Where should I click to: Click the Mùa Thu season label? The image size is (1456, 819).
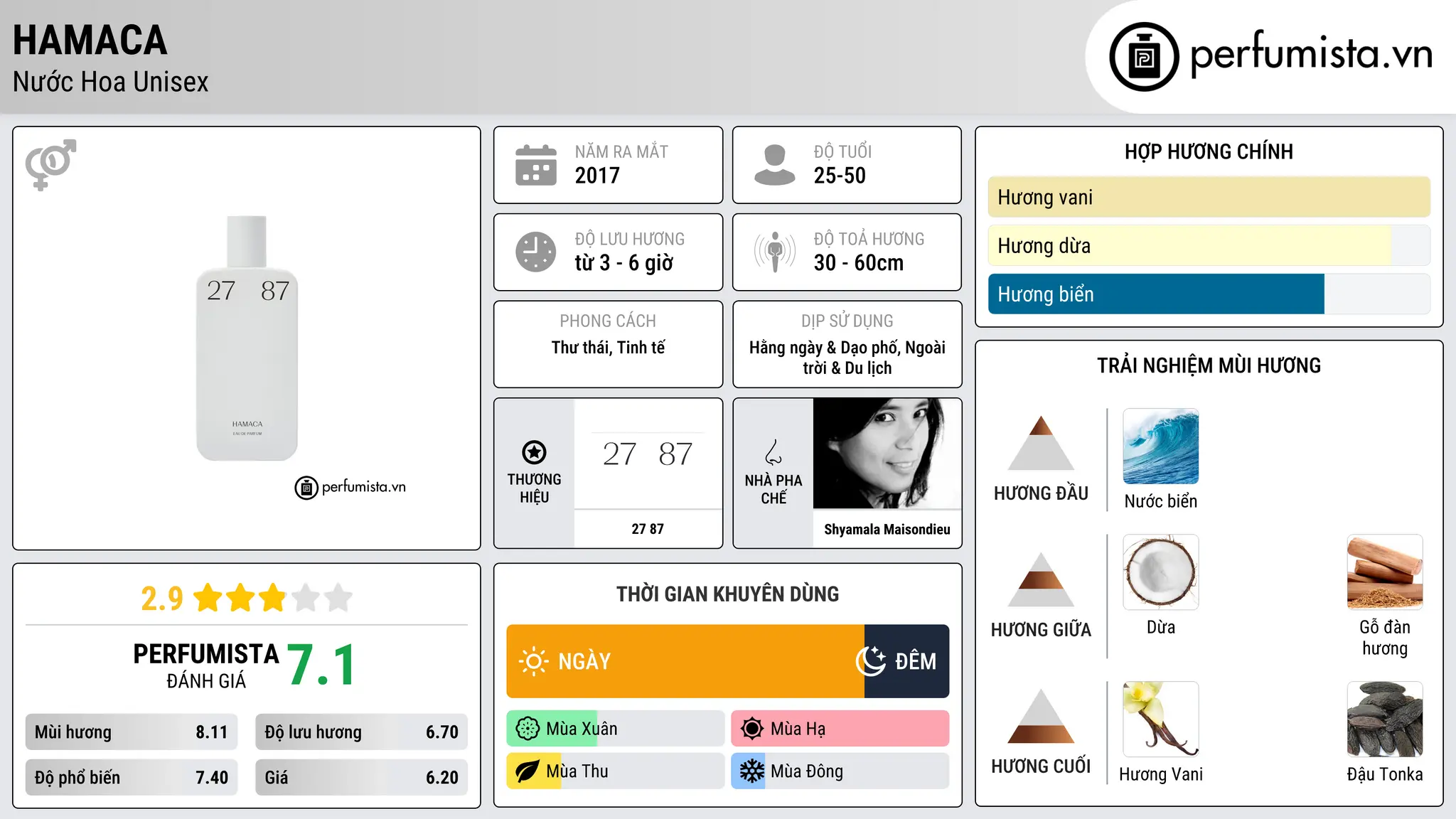pos(577,771)
